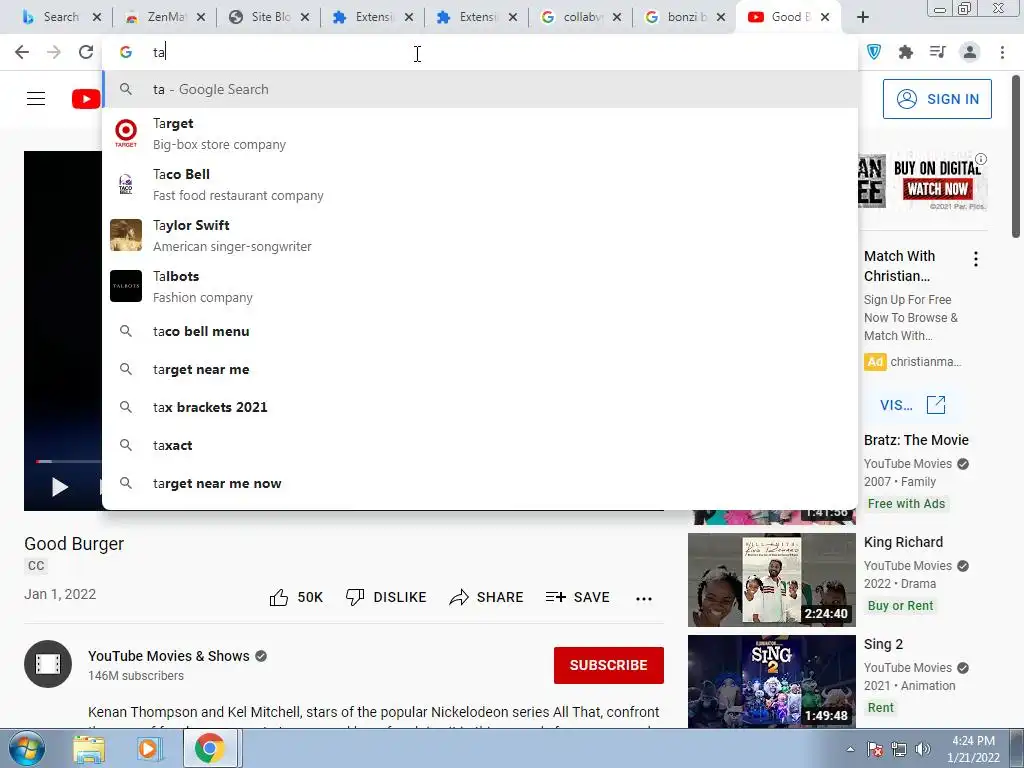1024x768 pixels.
Task: Open a new tab with the plus icon
Action: point(863,17)
